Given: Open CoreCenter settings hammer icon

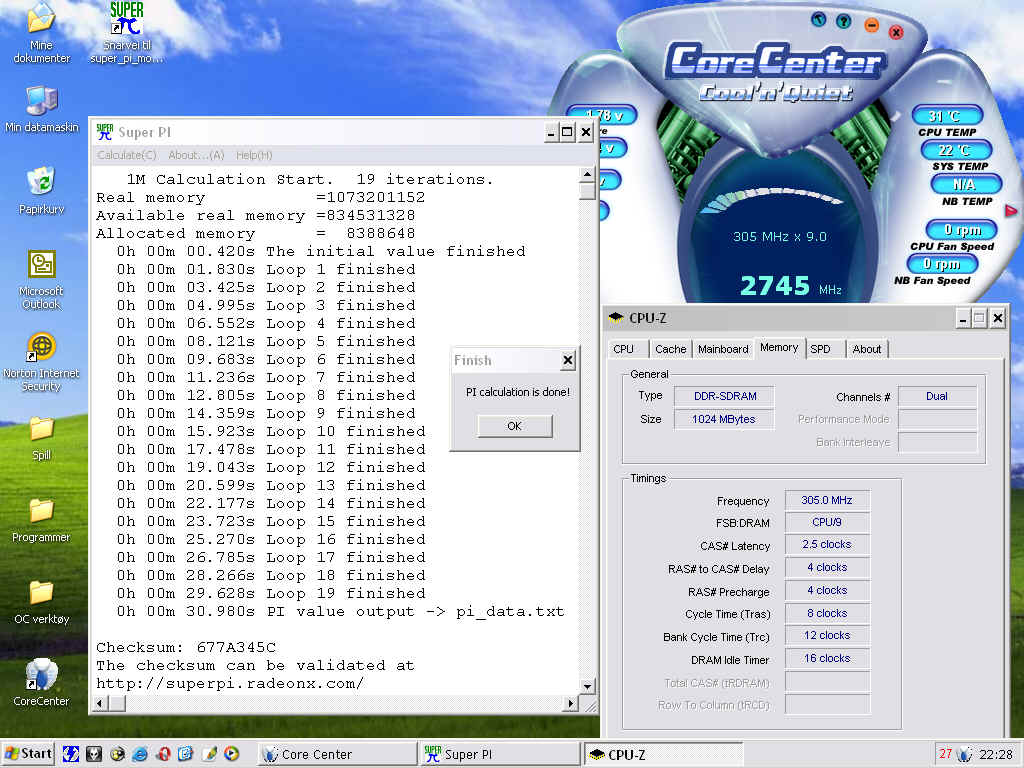Looking at the screenshot, I should [x=818, y=19].
